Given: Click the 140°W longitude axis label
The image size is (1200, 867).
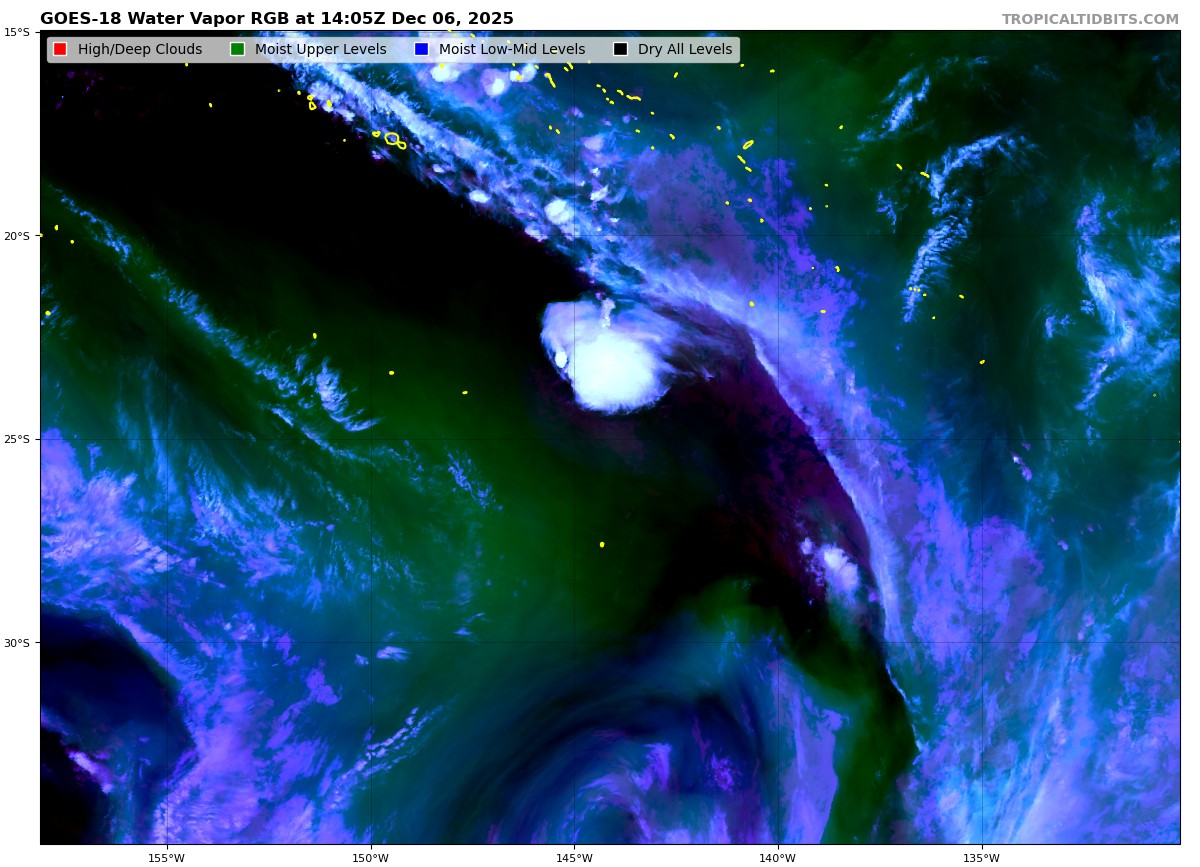Looking at the screenshot, I should point(777,858).
